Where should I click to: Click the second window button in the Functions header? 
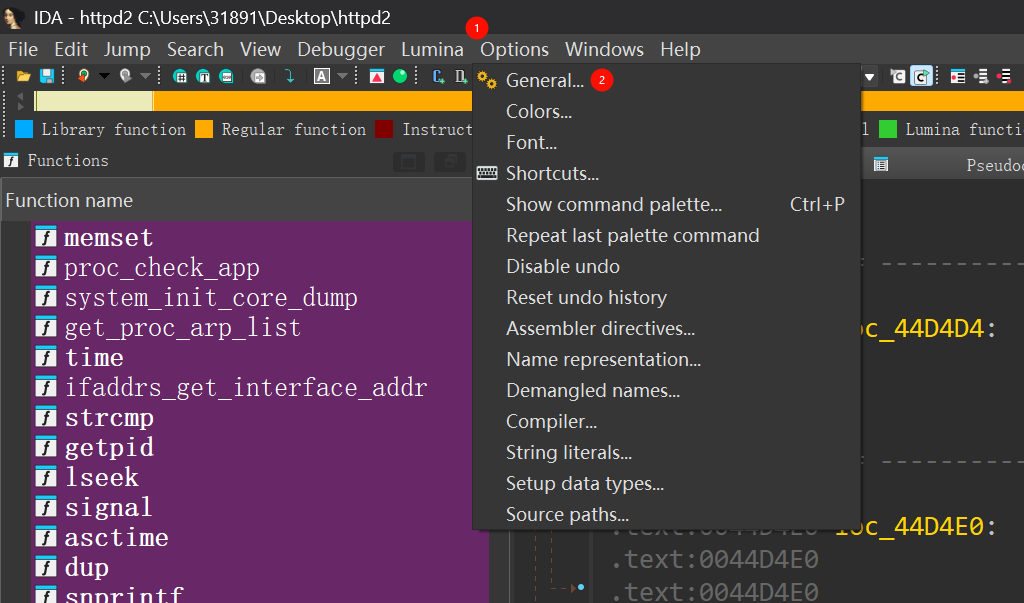tap(451, 162)
